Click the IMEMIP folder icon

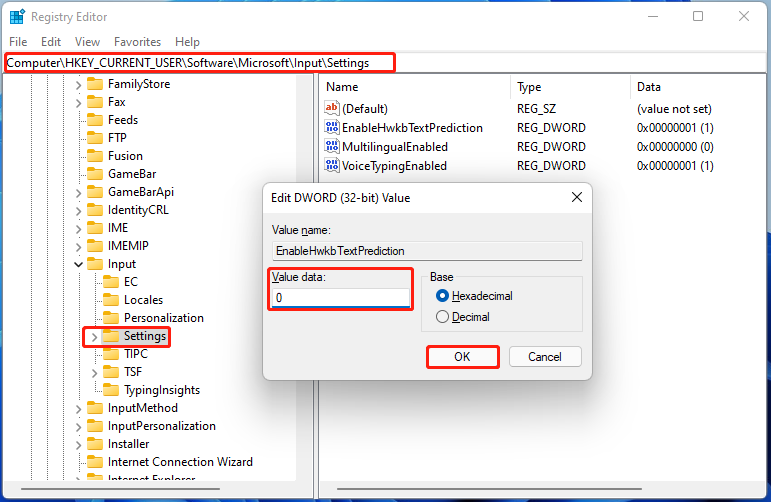click(95, 246)
